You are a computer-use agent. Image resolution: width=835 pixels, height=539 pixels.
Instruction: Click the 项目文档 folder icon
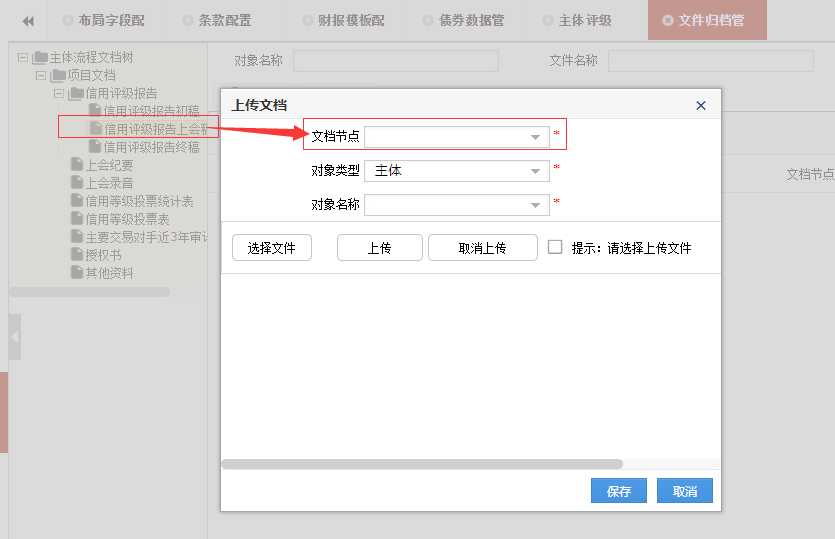58,75
